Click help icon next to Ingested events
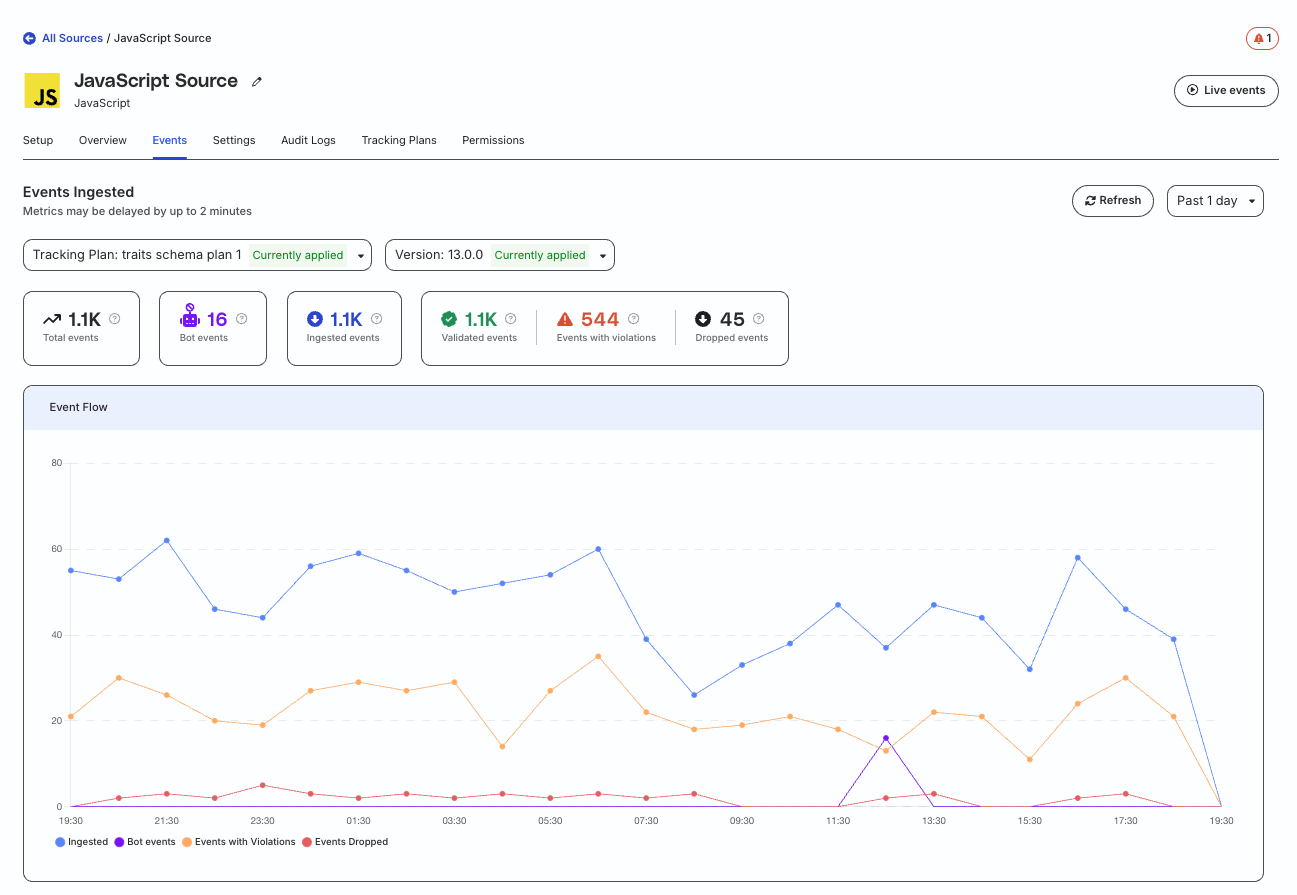The image size is (1297, 895). [x=376, y=319]
